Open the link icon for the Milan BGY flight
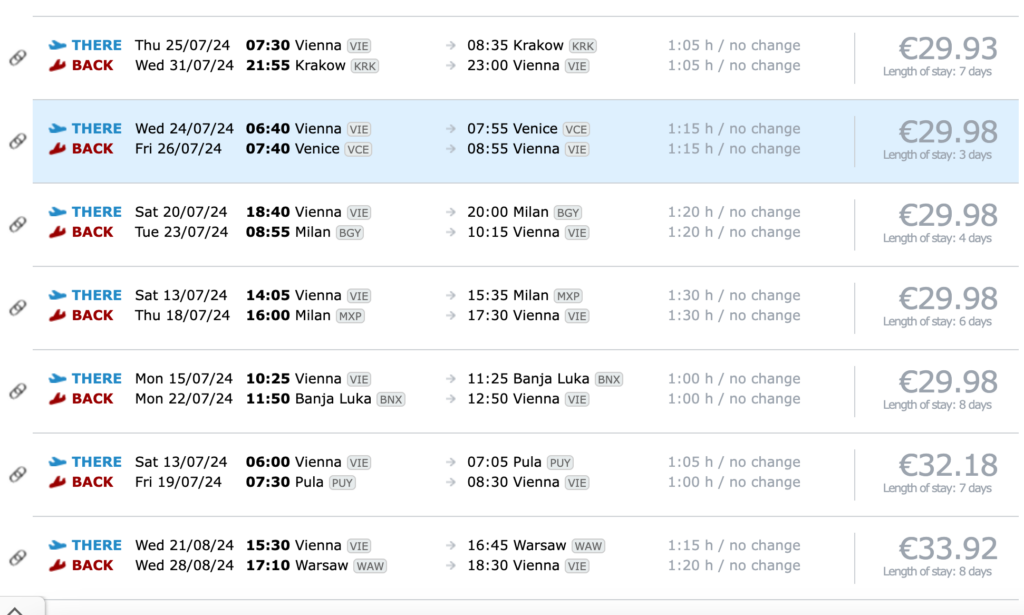Viewport: 1024px width, 615px height. pos(17,224)
